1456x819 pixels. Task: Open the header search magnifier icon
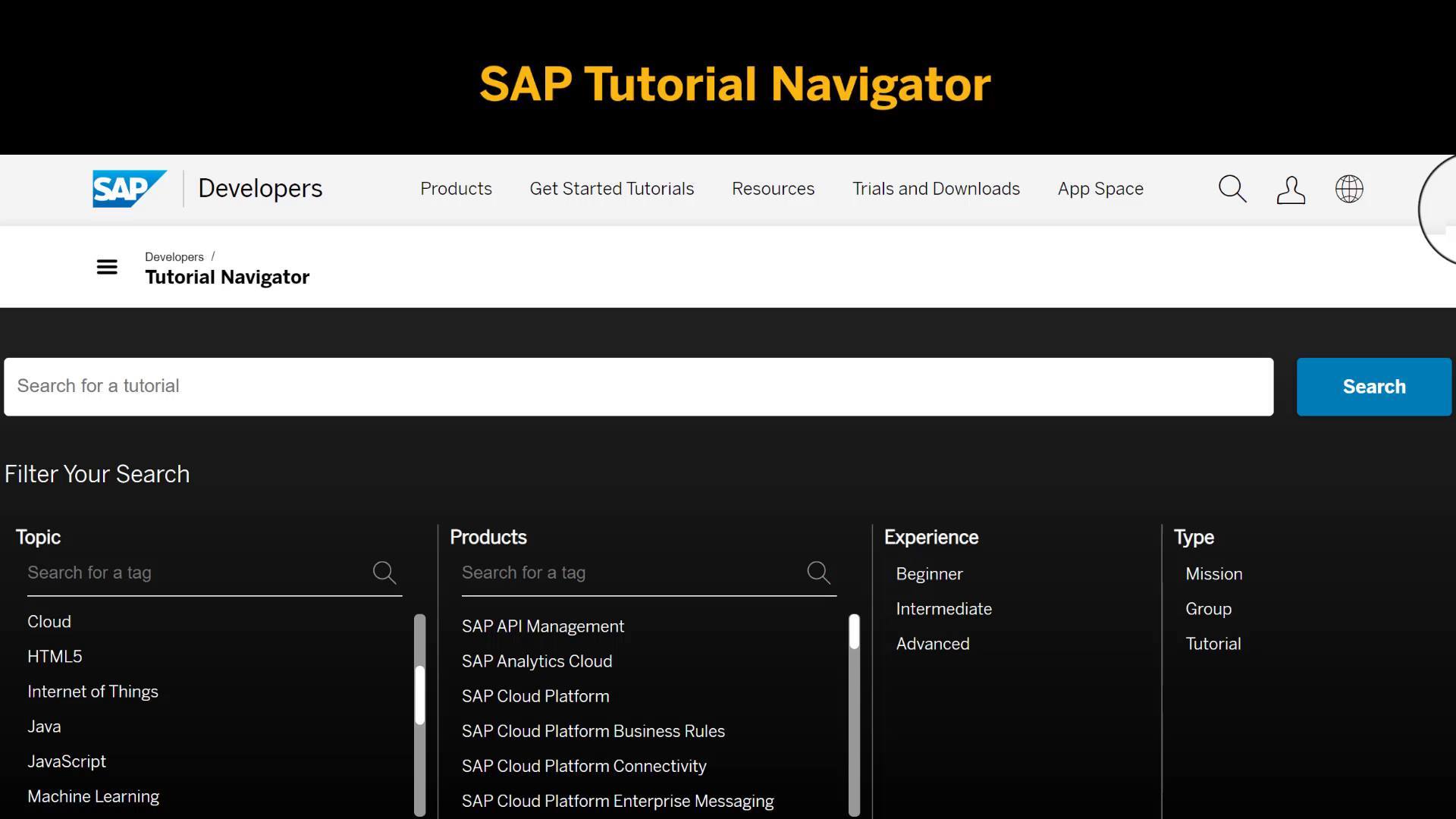click(x=1232, y=189)
